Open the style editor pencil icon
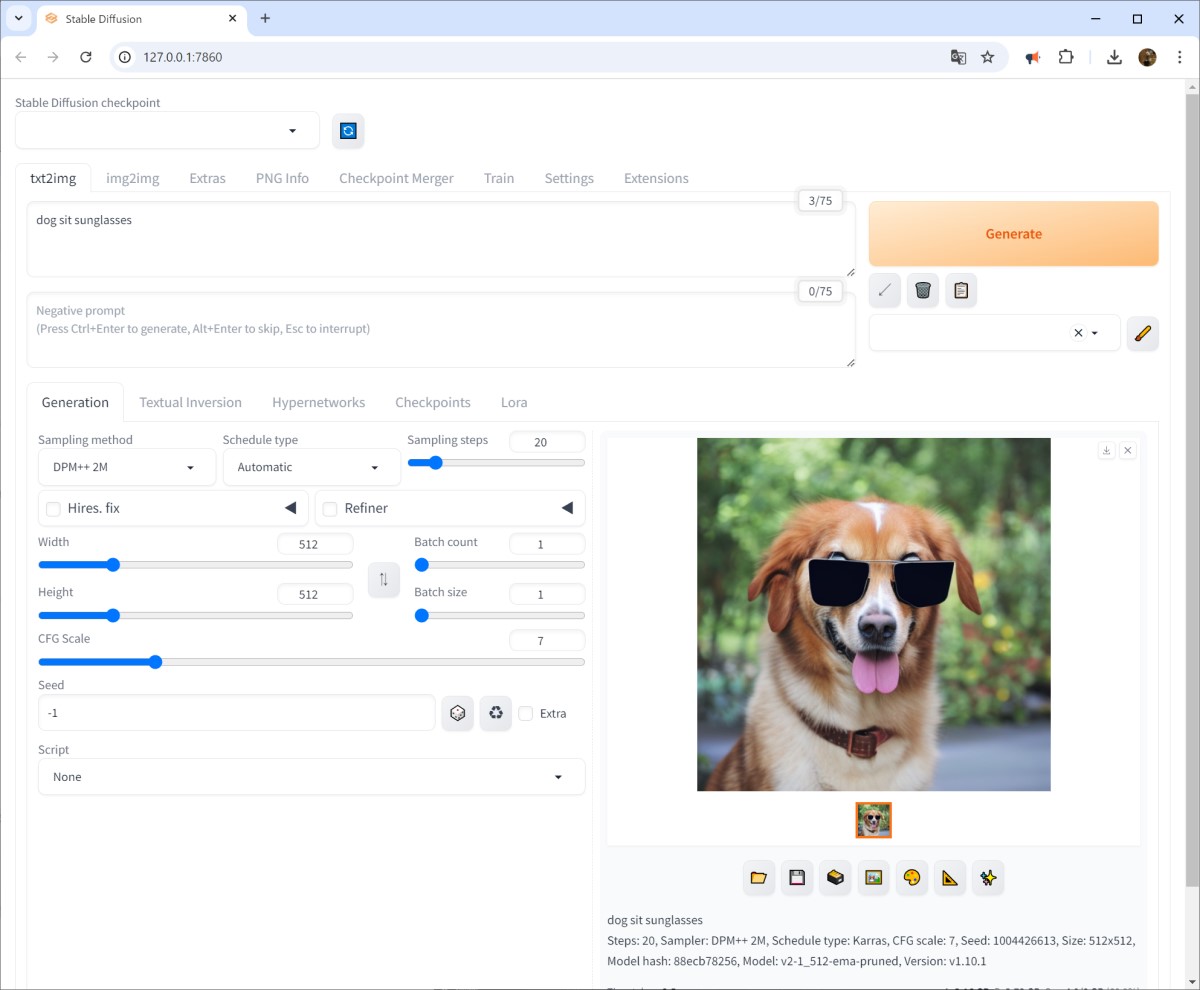Screen dimensions: 1200x990 (1143, 333)
